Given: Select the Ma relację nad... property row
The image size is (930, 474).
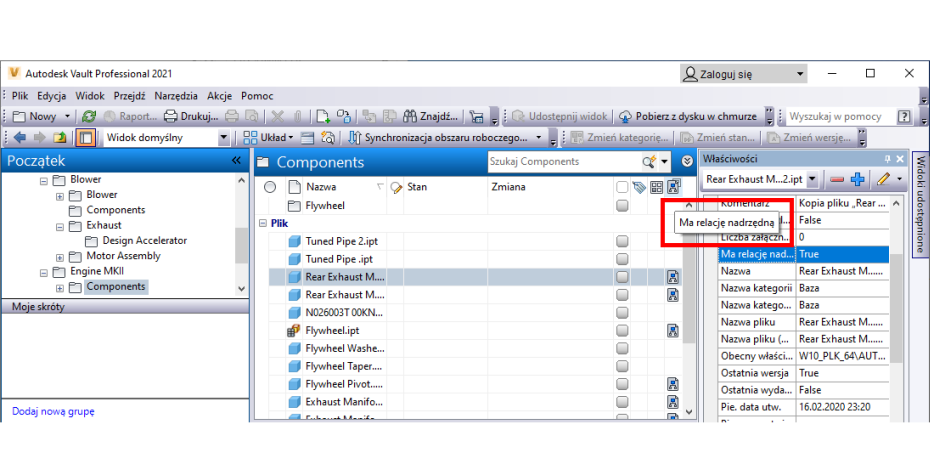Looking at the screenshot, I should tap(804, 254).
